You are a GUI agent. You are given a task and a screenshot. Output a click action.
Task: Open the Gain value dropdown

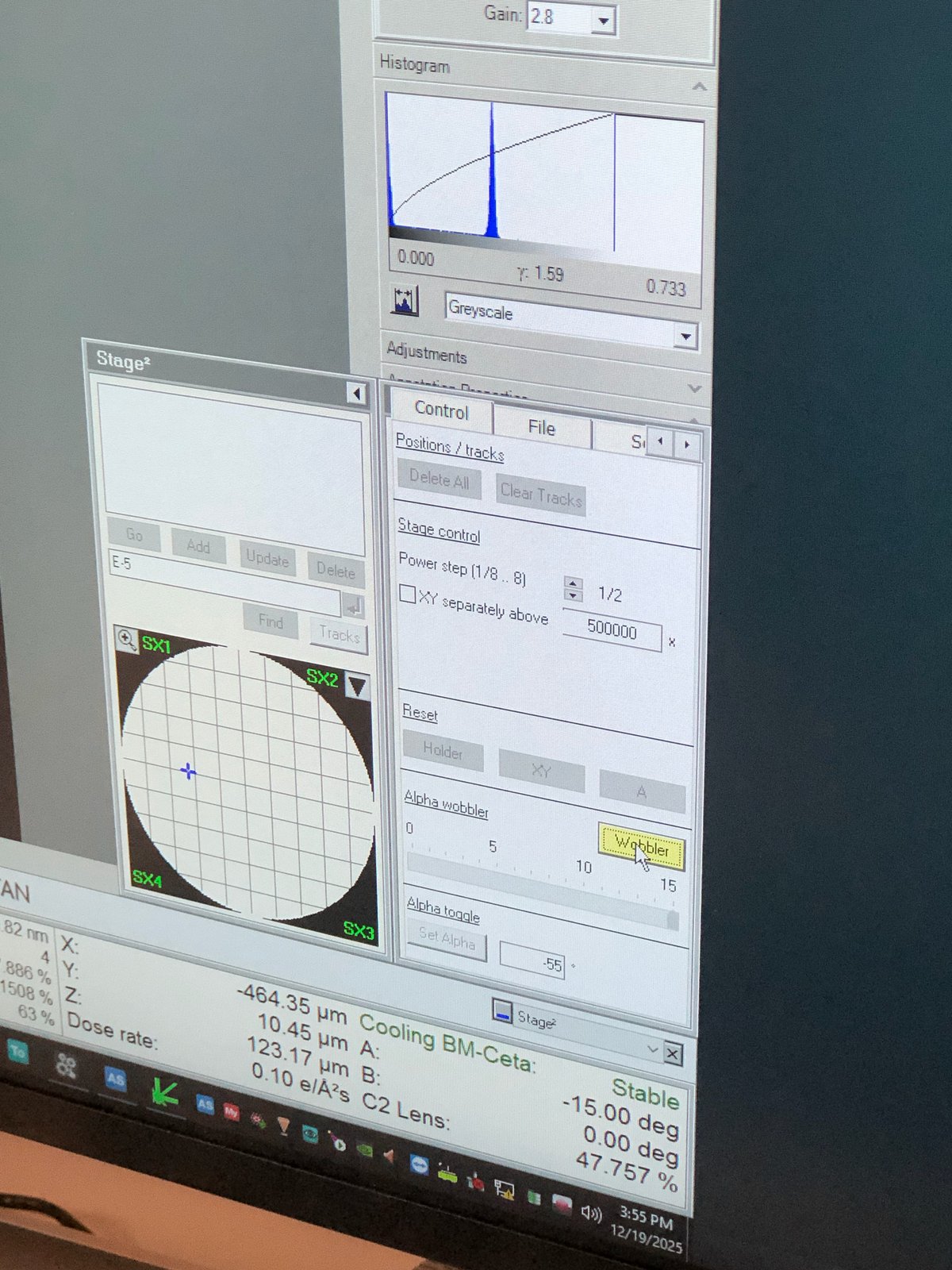[x=604, y=21]
